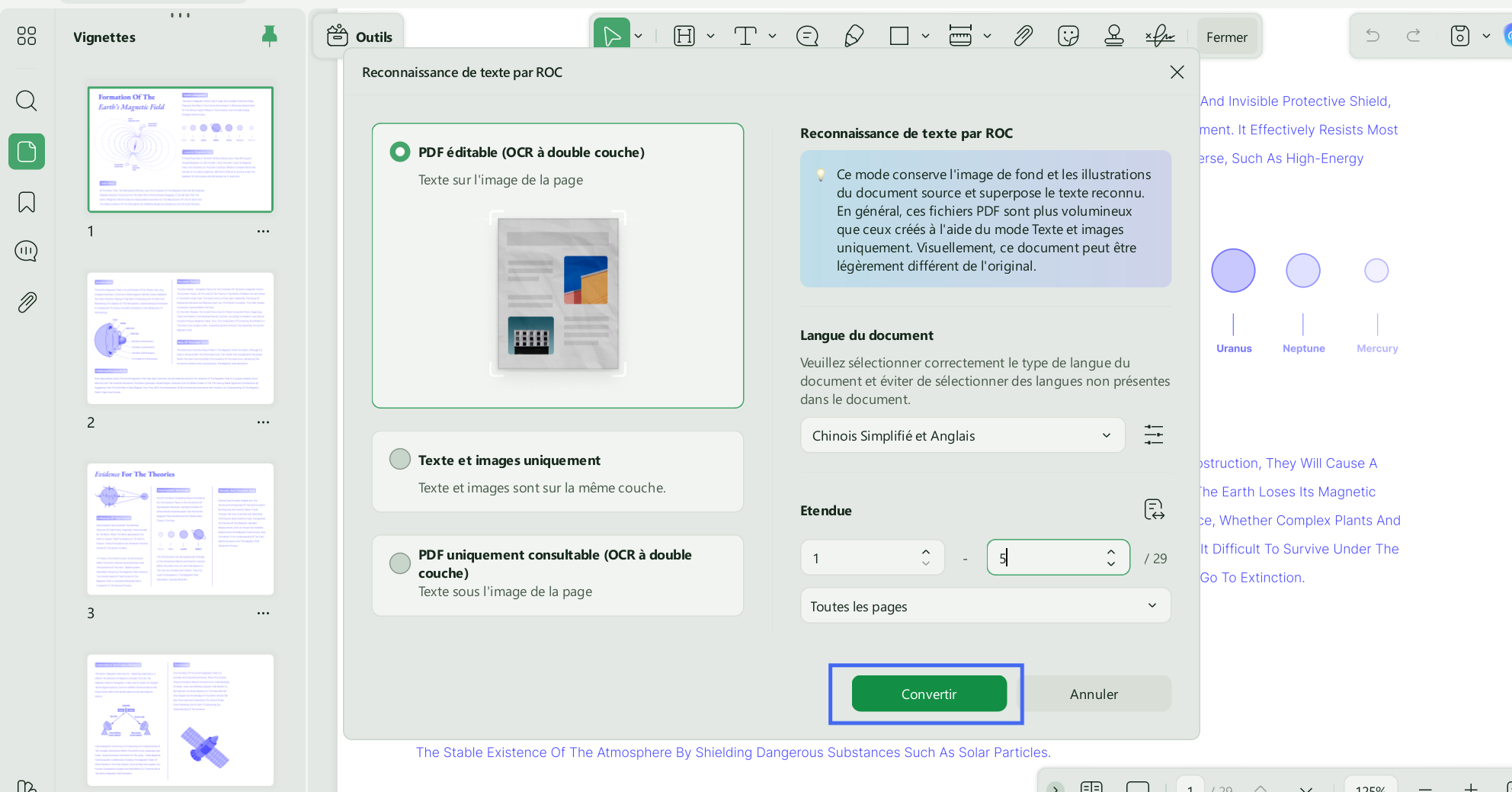Select page 2 thumbnail
This screenshot has height=792, width=1512.
tap(180, 338)
